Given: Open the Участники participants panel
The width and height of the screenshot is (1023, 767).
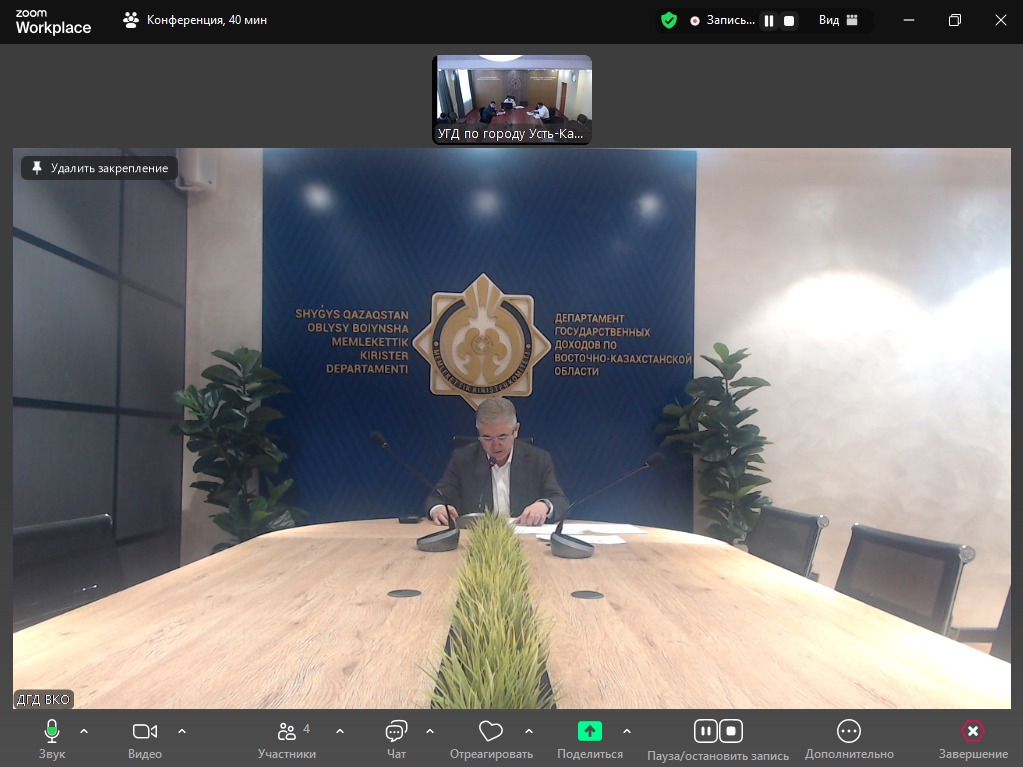Looking at the screenshot, I should coord(287,732).
